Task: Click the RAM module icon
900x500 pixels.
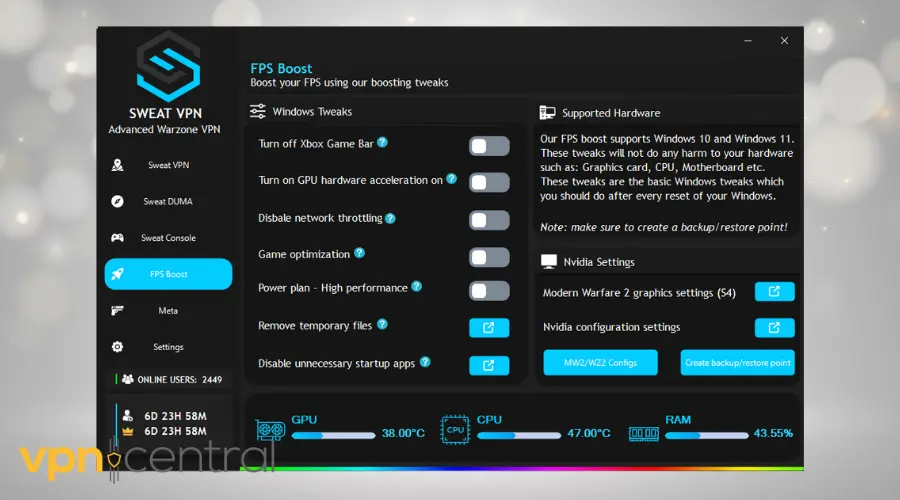Action: coord(643,433)
